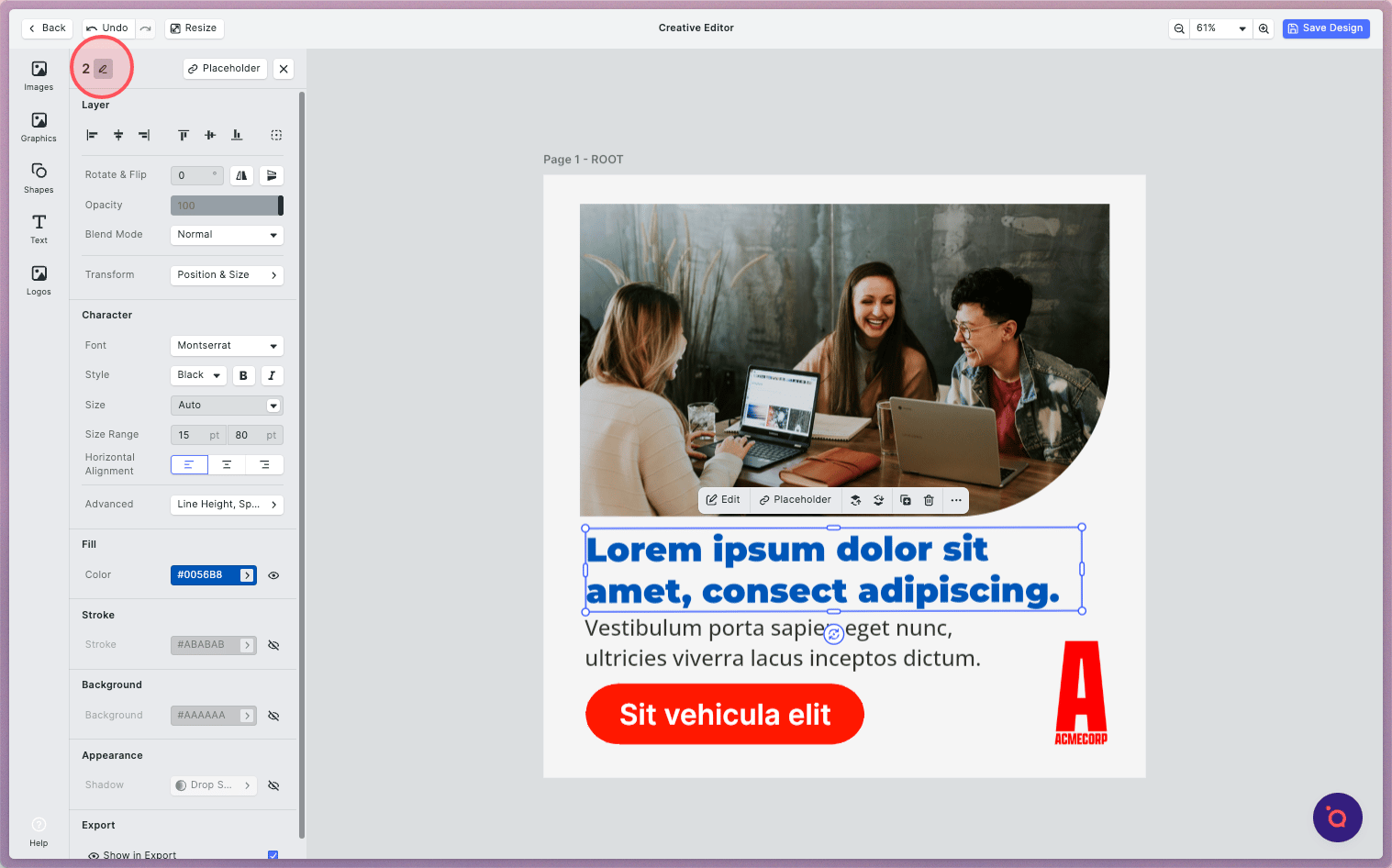This screenshot has width=1392, height=868.
Task: Align layer to the right edge
Action: (144, 135)
